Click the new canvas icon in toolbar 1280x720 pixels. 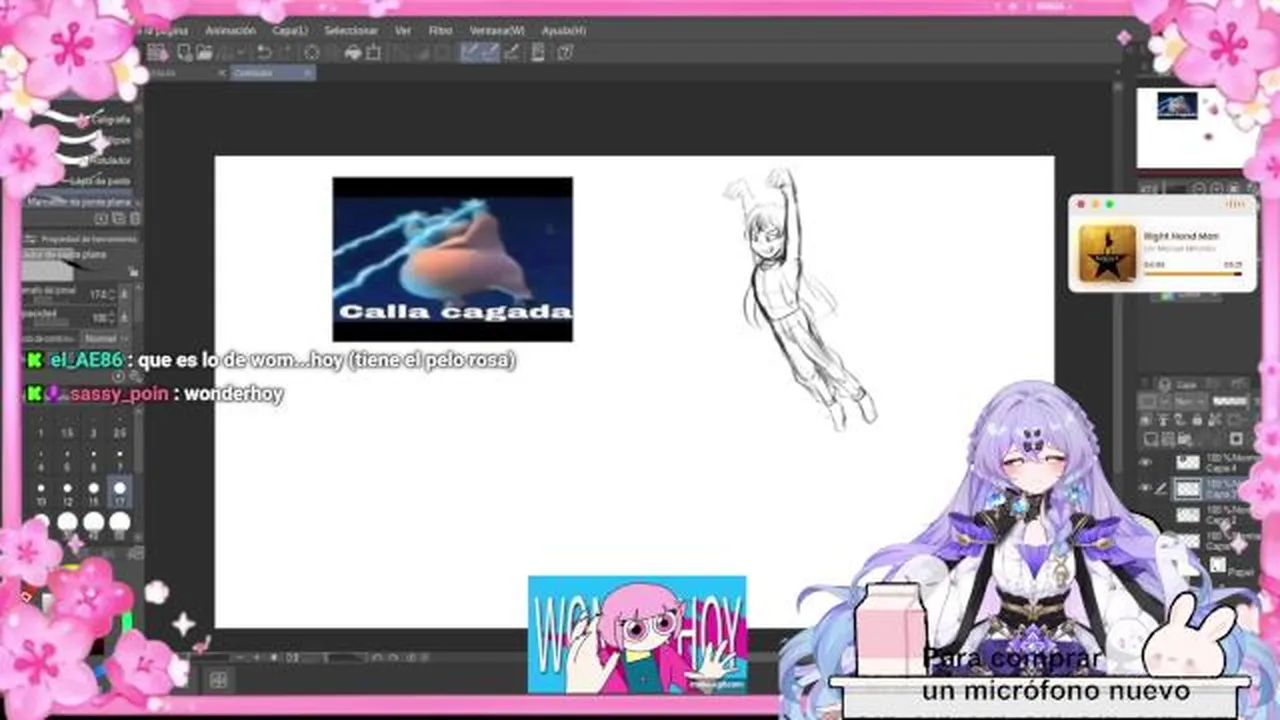183,53
